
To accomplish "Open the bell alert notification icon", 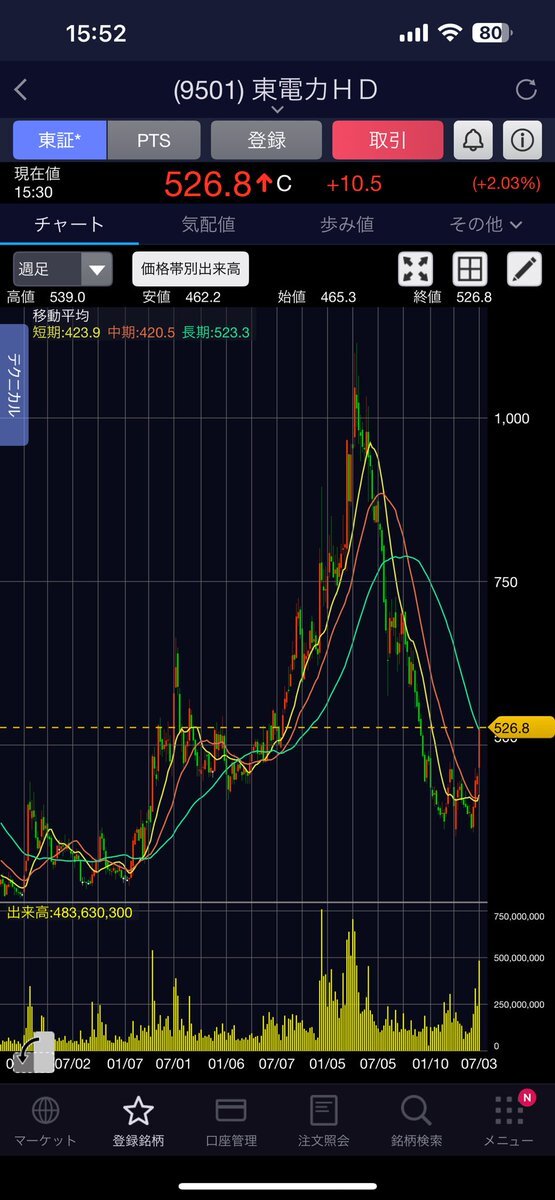I will click(x=473, y=140).
